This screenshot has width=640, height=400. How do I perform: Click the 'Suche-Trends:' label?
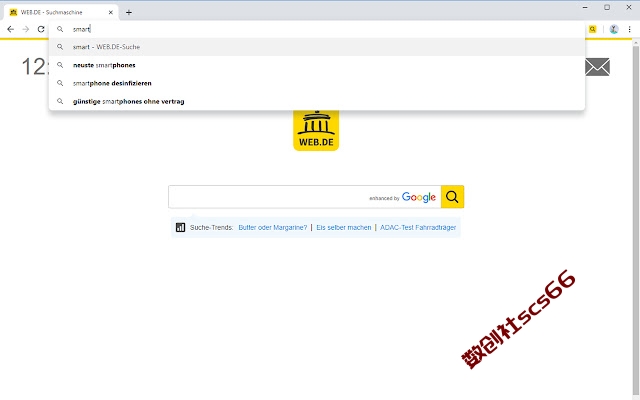click(x=211, y=227)
